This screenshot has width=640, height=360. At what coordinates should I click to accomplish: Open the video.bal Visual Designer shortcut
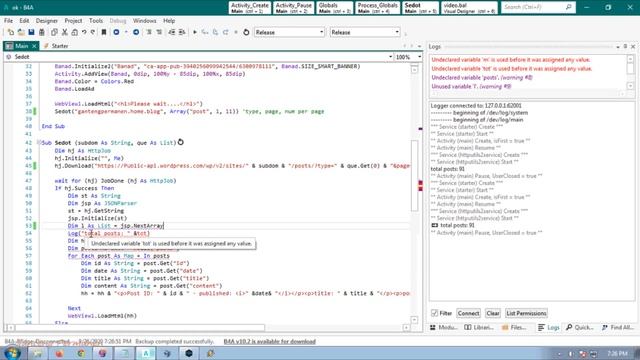[469, 8]
